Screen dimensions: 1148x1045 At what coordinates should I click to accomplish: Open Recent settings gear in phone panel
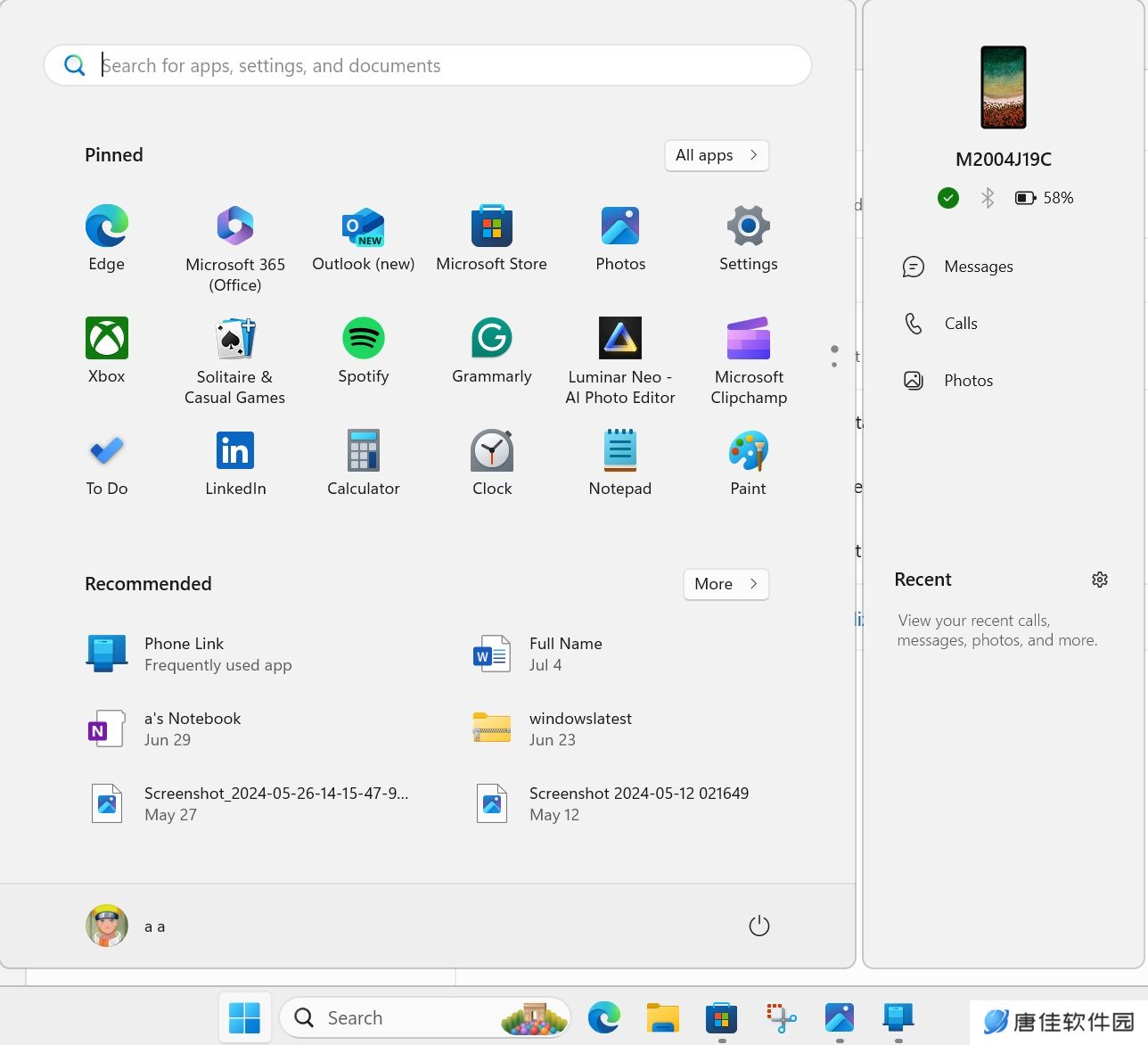click(1100, 580)
